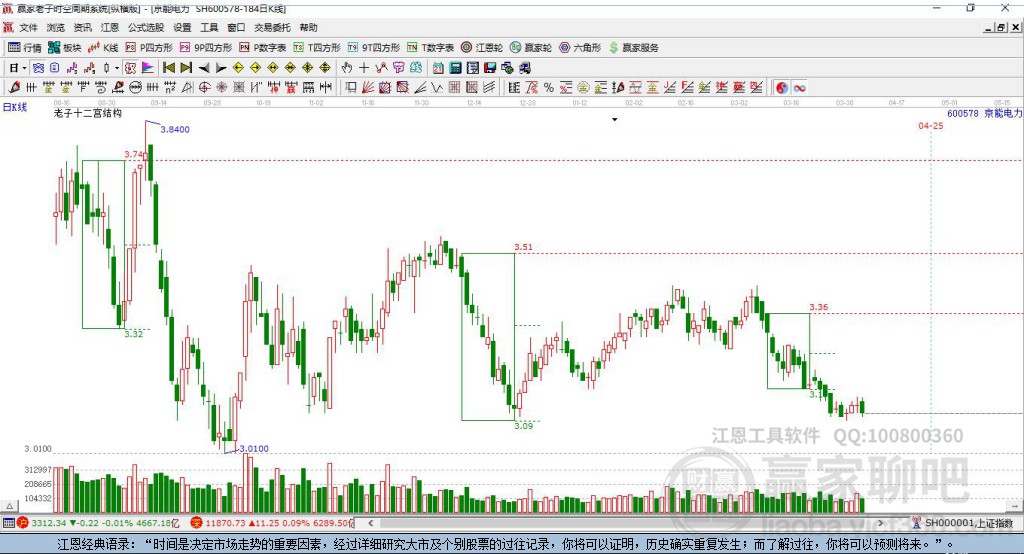Open the 江恩轮 Gann wheel
Viewport: 1024px width, 554px height.
482,48
